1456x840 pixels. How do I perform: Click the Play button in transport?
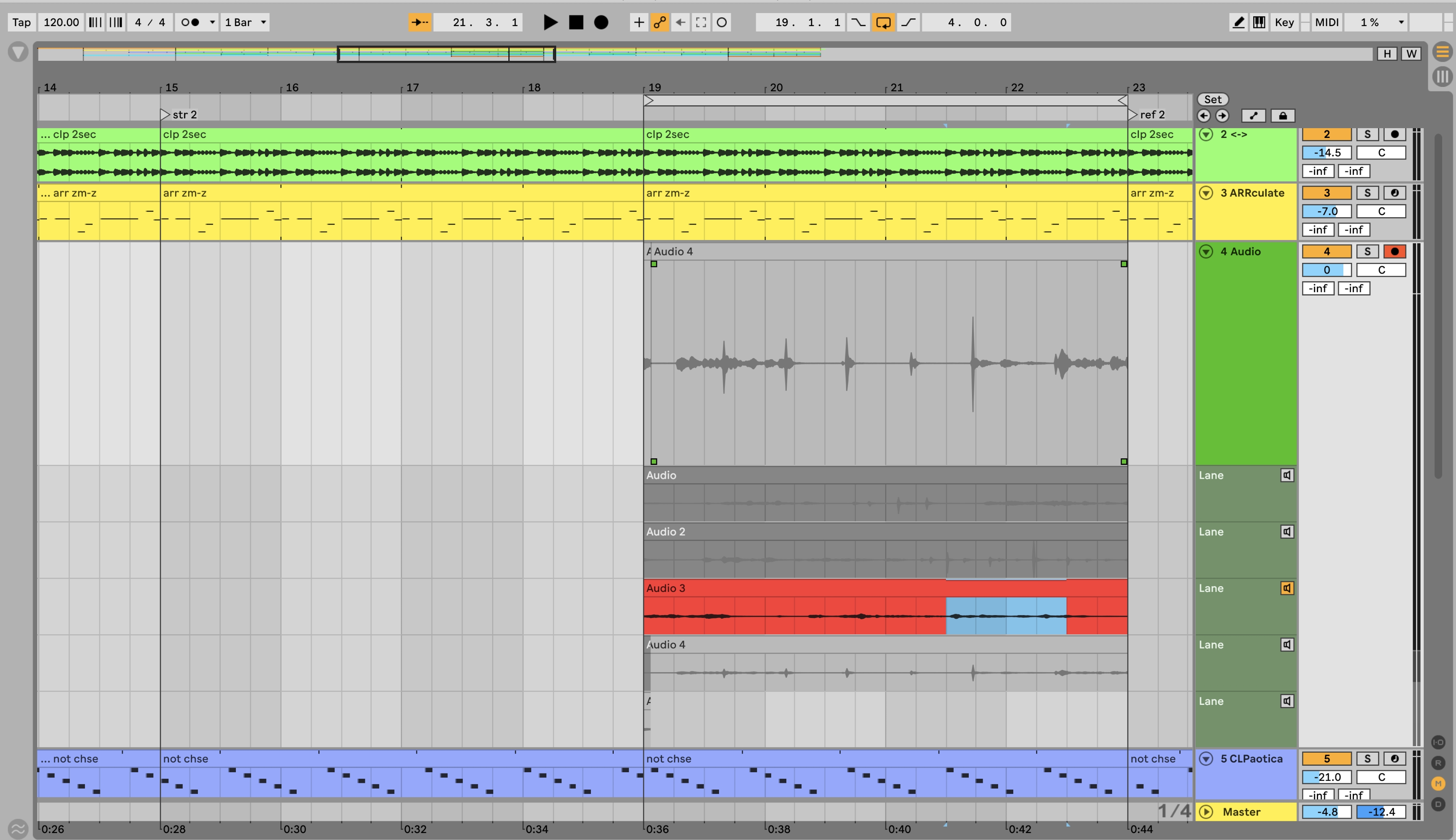[550, 22]
